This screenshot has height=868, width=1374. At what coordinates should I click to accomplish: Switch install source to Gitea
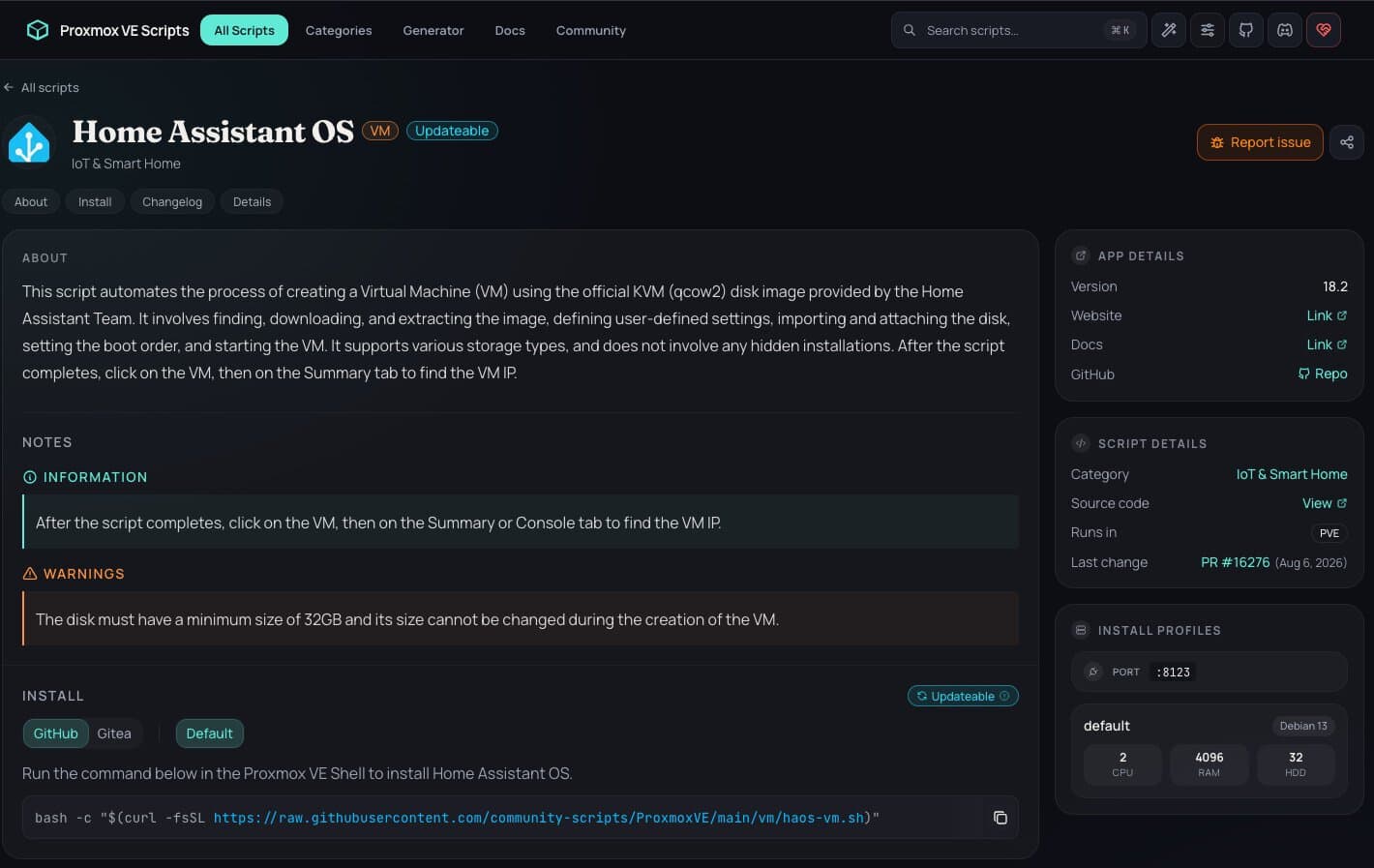114,733
